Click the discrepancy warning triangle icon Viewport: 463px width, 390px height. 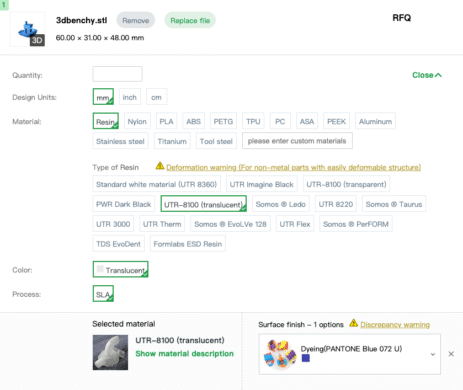[354, 323]
